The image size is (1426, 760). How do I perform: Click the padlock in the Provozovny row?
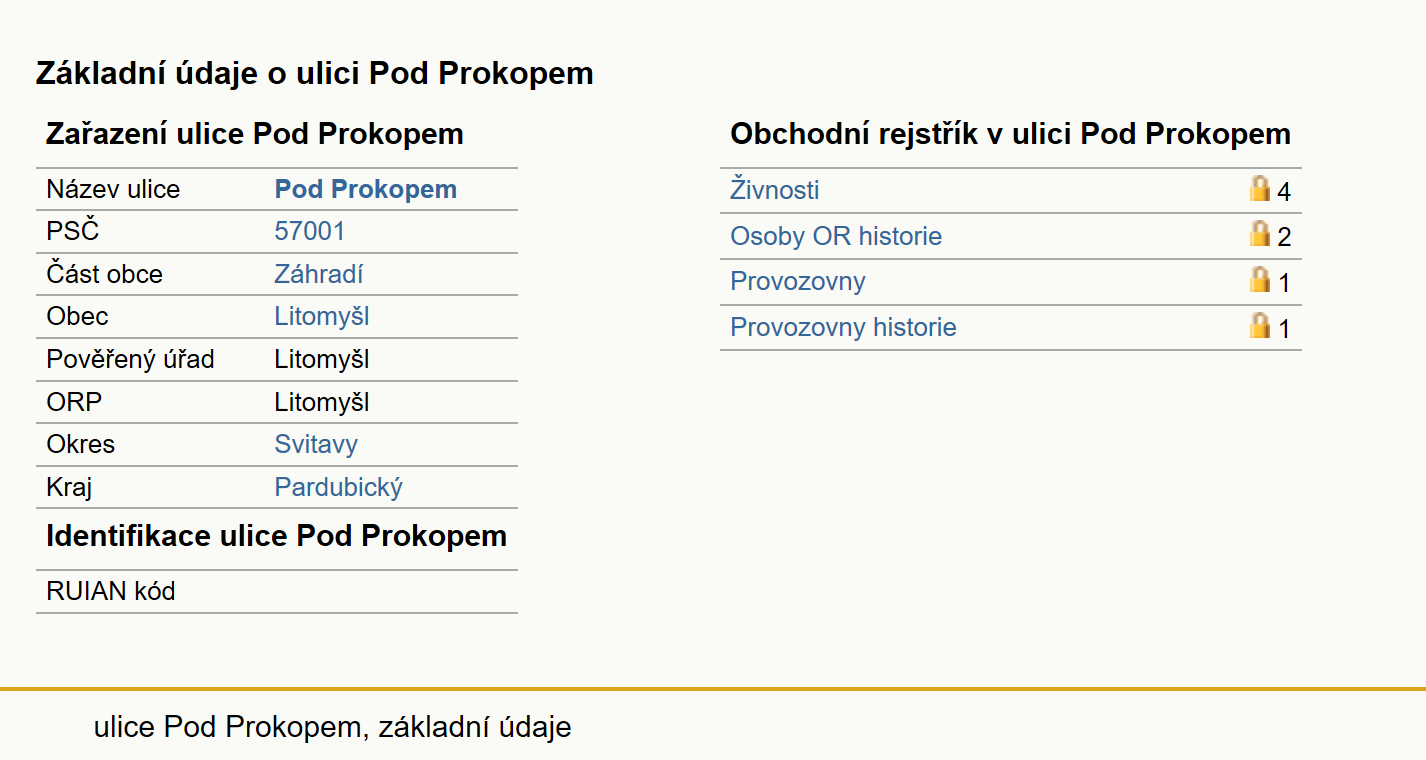[x=1260, y=279]
